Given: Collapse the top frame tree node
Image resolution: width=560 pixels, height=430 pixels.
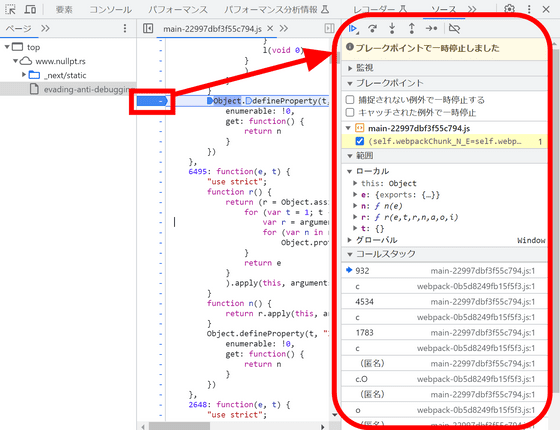Looking at the screenshot, I should pyautogui.click(x=7, y=47).
